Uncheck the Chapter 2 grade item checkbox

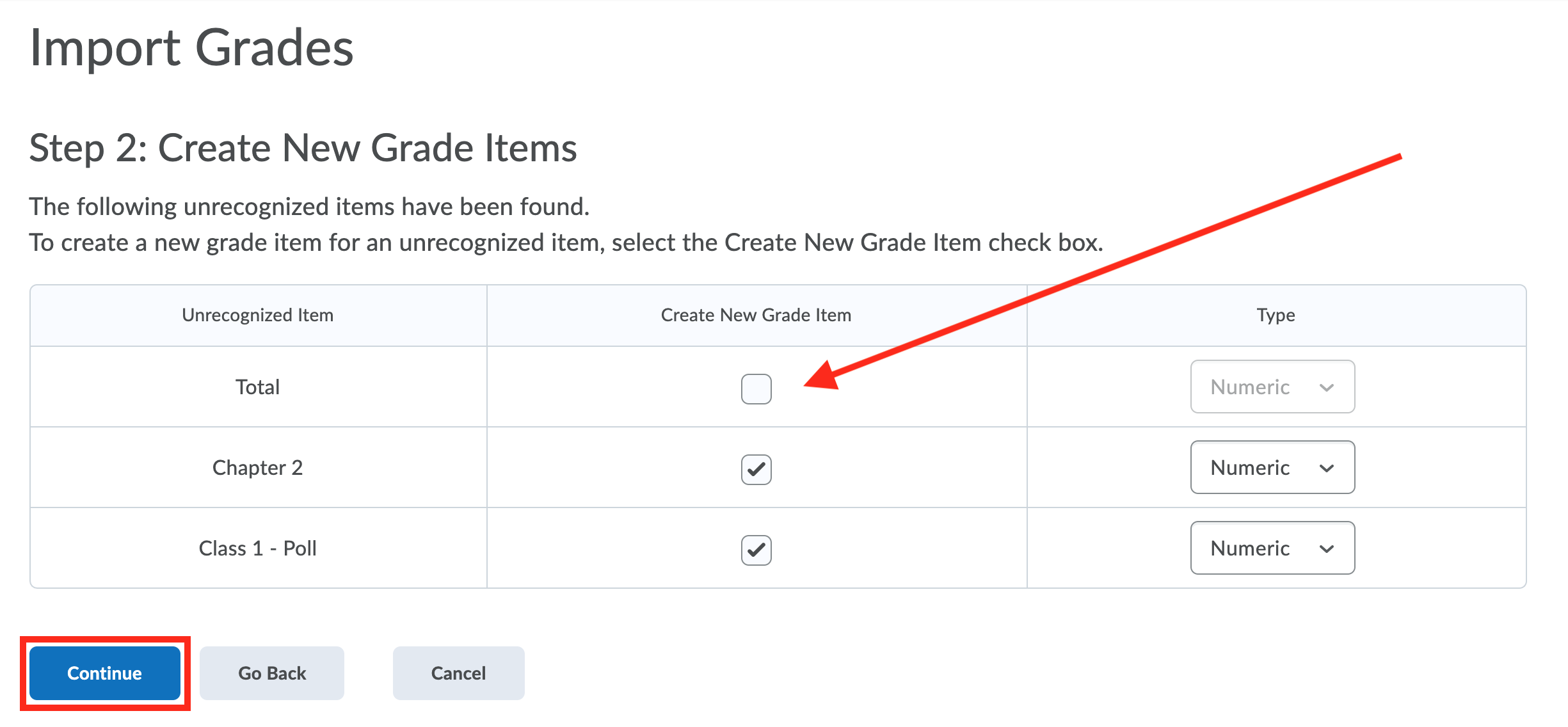pyautogui.click(x=756, y=469)
